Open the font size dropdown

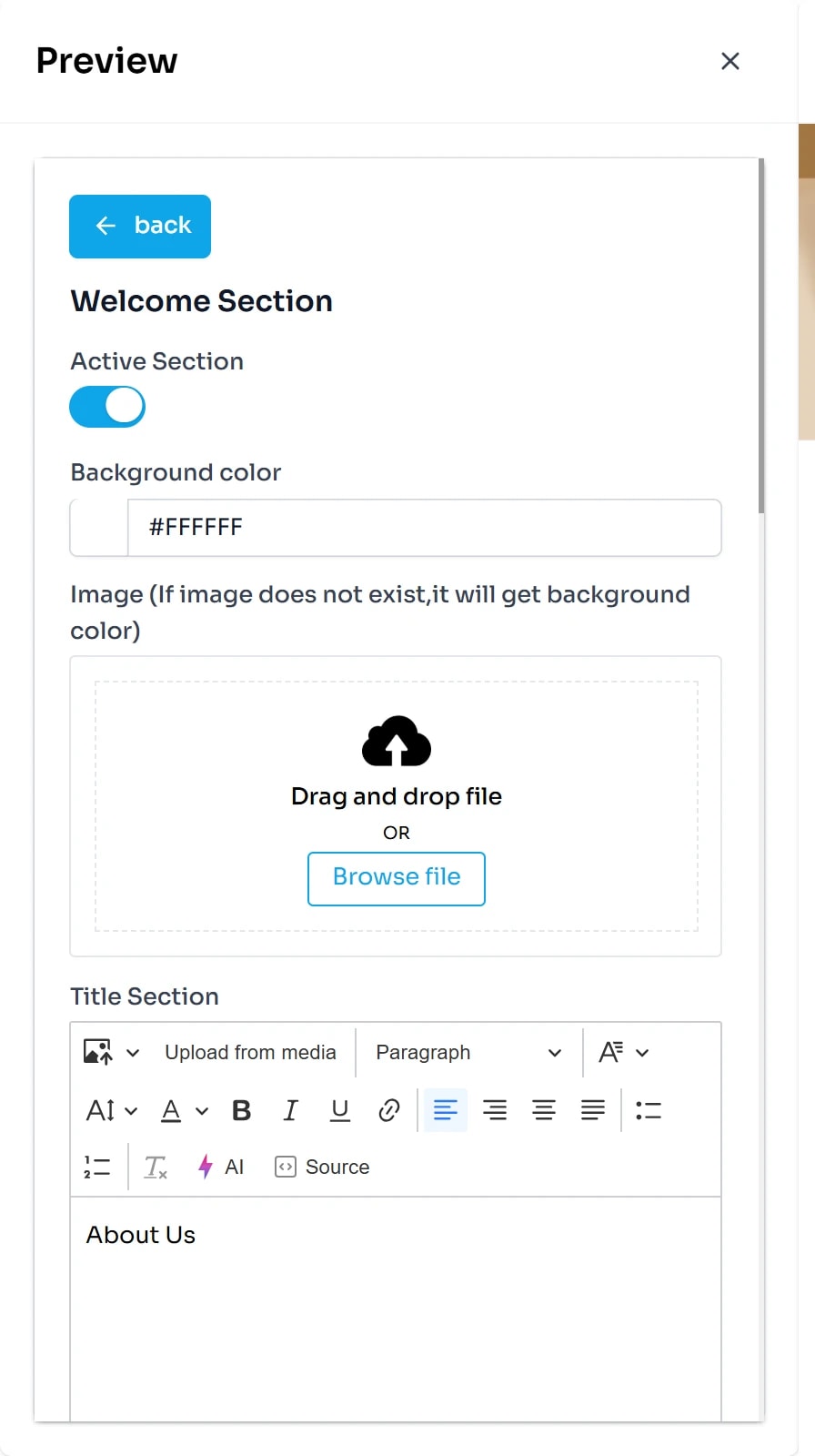tap(111, 1110)
